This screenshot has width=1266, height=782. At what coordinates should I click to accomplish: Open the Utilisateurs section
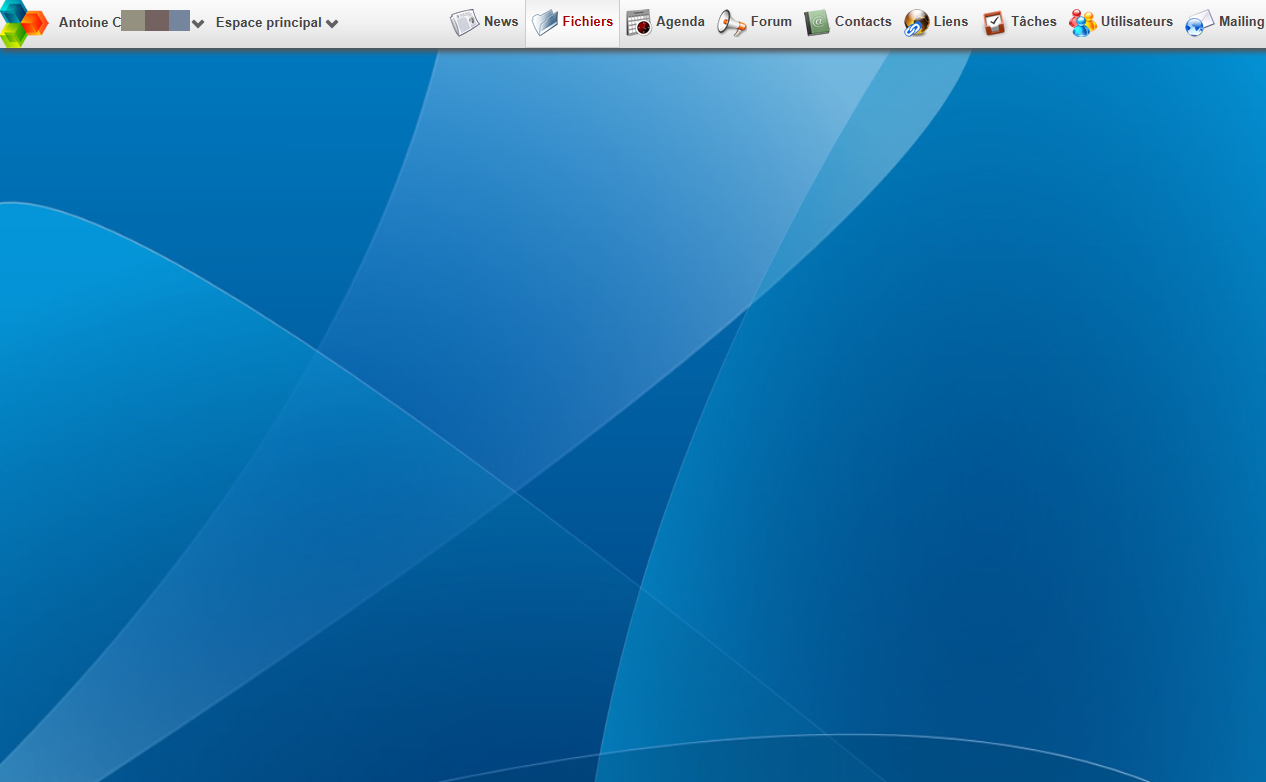click(x=1137, y=21)
